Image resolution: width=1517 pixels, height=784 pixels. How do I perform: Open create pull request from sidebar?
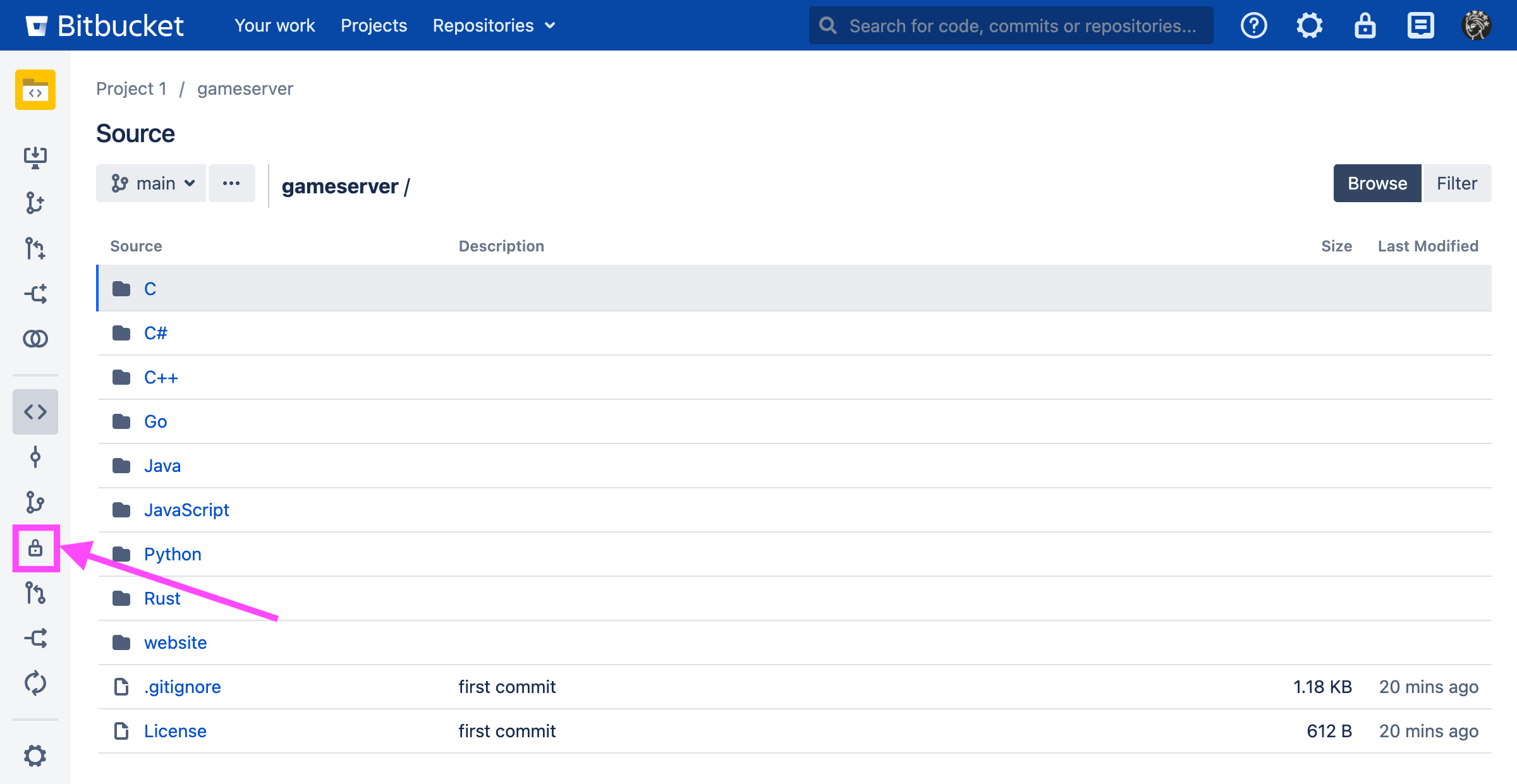tap(35, 248)
